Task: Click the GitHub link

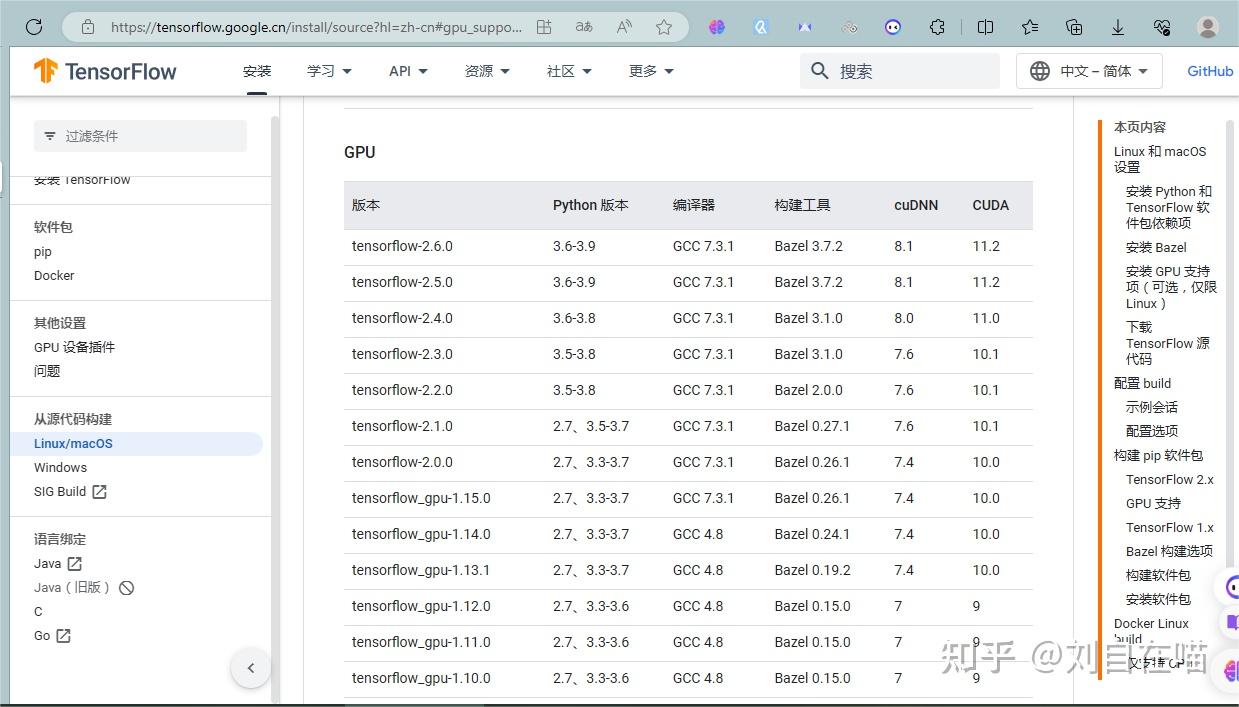Action: [x=1209, y=71]
